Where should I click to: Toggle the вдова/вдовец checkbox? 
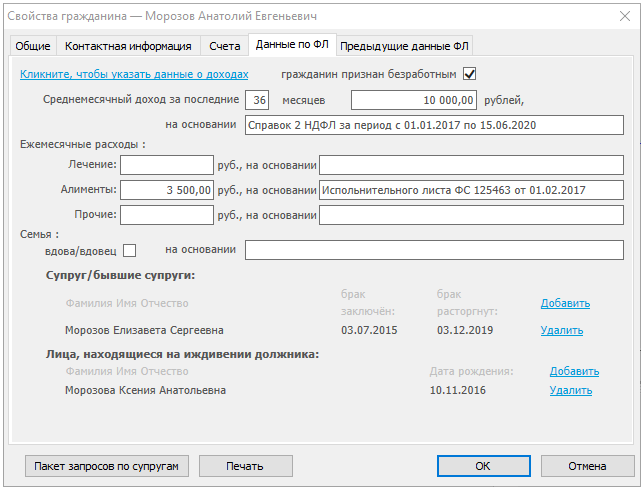[x=129, y=250]
